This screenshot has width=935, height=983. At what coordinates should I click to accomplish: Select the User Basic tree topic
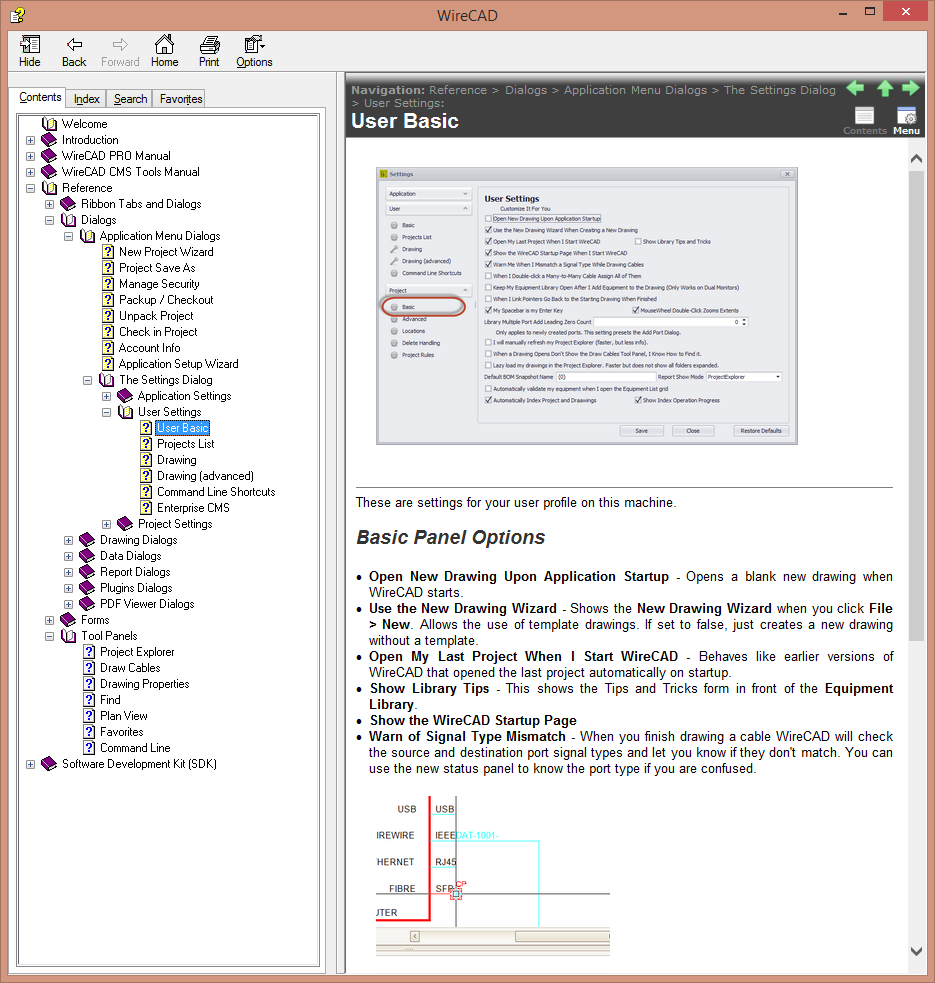[x=182, y=428]
